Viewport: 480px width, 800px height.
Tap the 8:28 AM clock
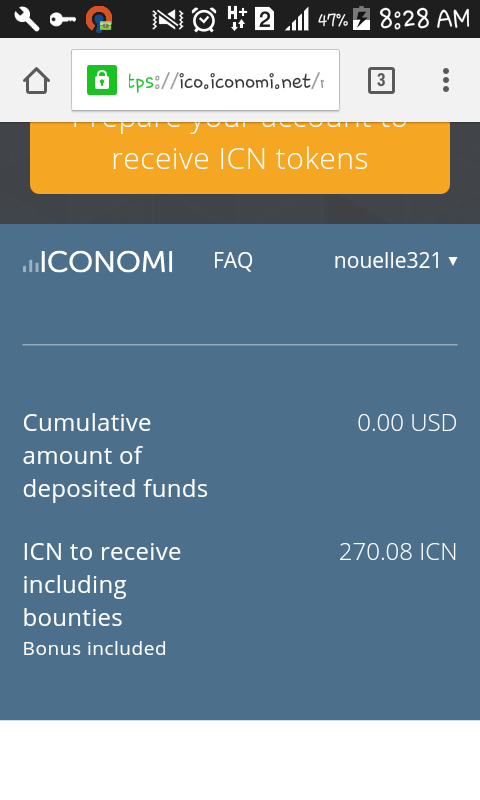pyautogui.click(x=424, y=19)
